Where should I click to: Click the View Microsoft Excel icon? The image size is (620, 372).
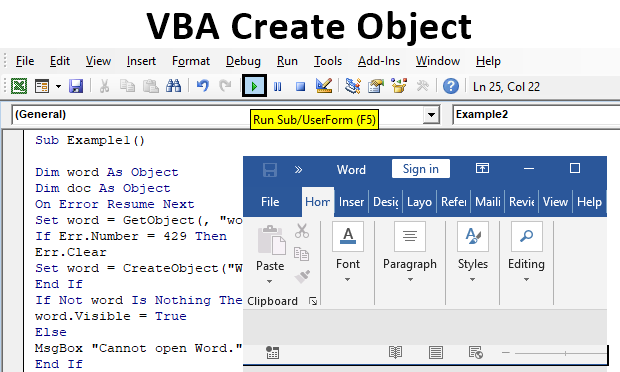click(19, 86)
